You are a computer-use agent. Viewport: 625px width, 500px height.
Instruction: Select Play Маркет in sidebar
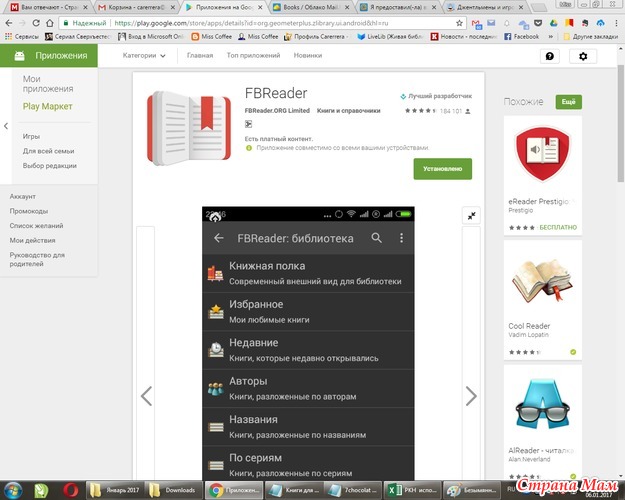click(x=47, y=106)
